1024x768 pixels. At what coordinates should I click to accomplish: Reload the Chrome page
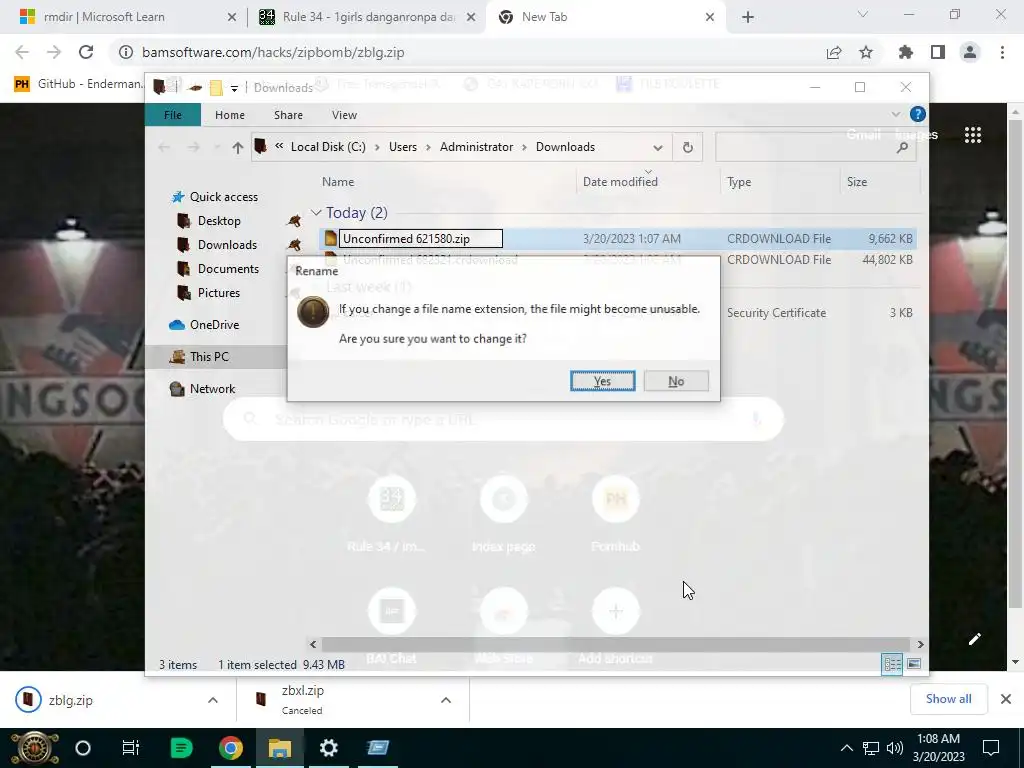coord(86,52)
